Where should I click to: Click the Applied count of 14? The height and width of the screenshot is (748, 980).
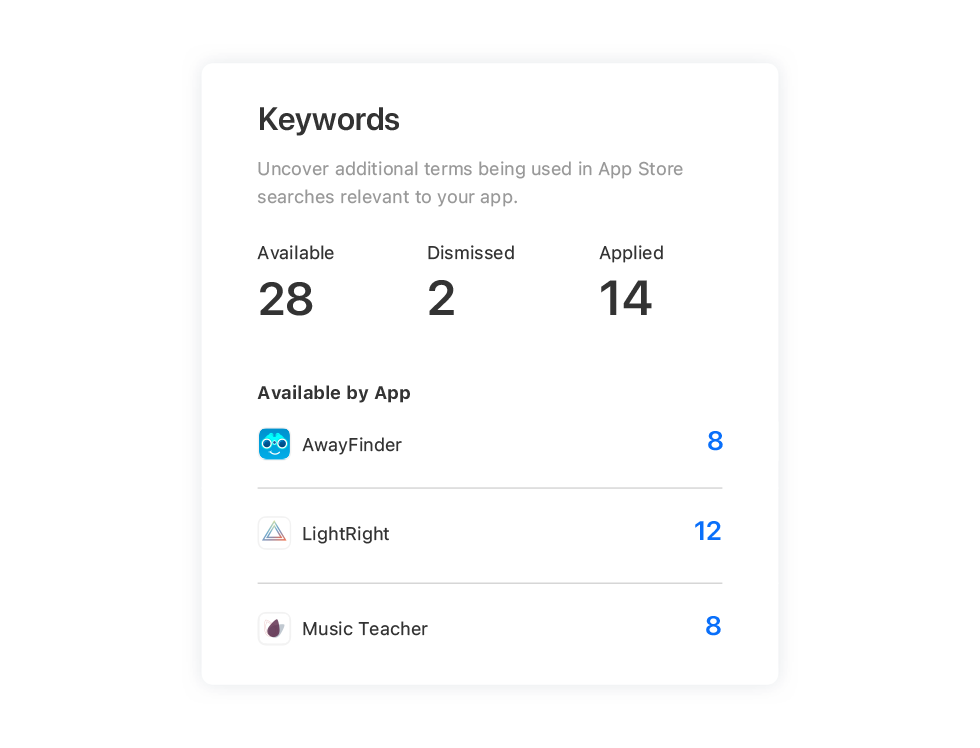pyautogui.click(x=626, y=299)
